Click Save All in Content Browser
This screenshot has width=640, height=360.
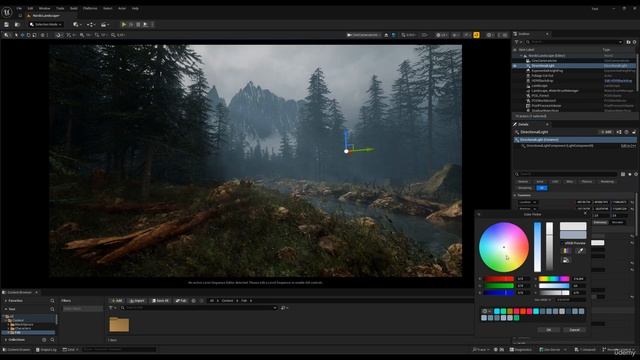pos(160,301)
